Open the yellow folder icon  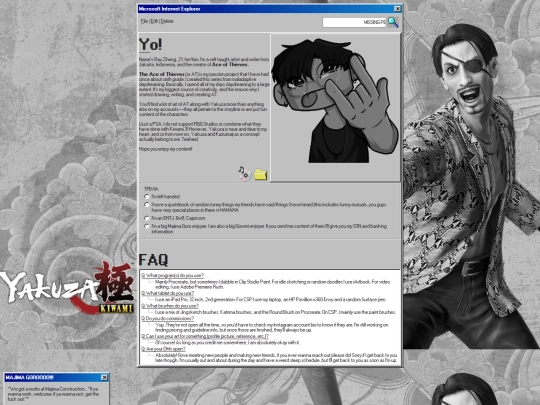point(260,175)
